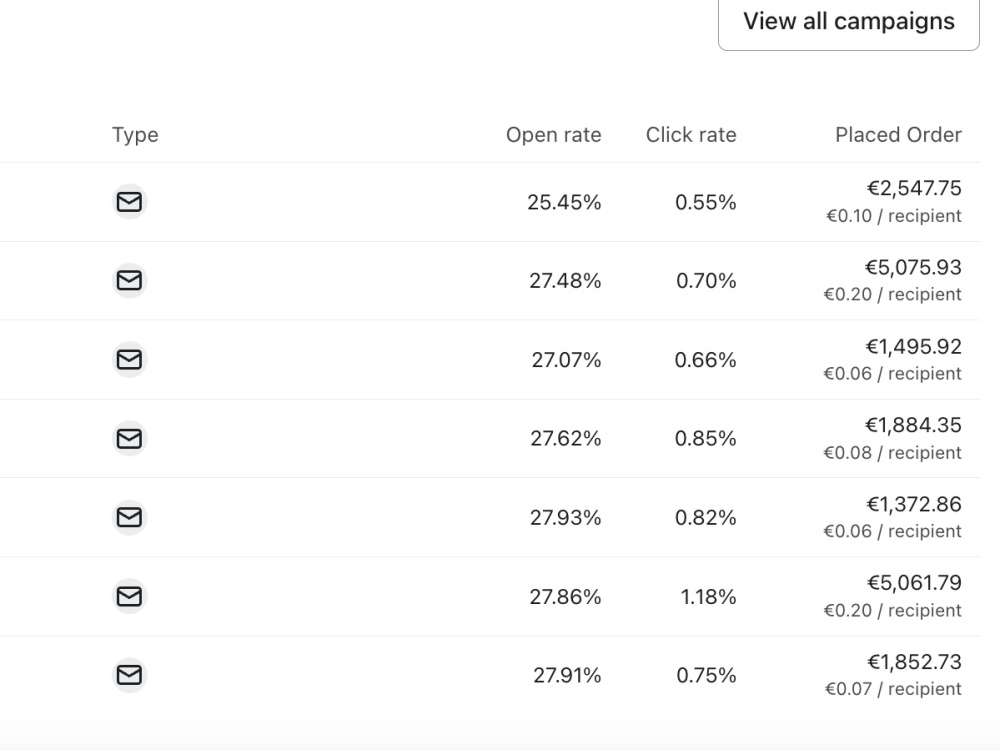
Task: Select the €5,061.79 placed order amount
Action: [915, 583]
